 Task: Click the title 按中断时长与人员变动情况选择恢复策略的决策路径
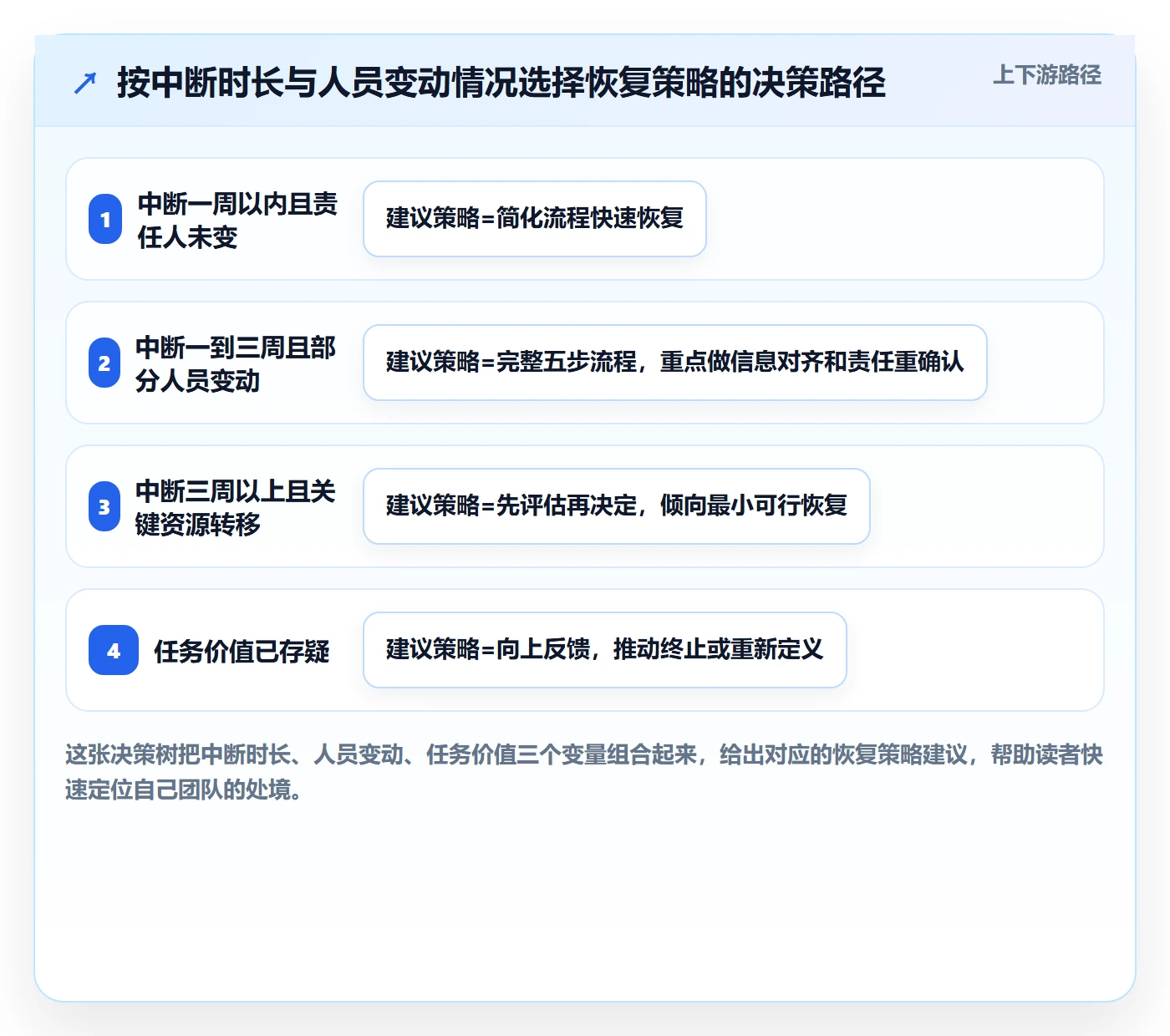(x=501, y=83)
